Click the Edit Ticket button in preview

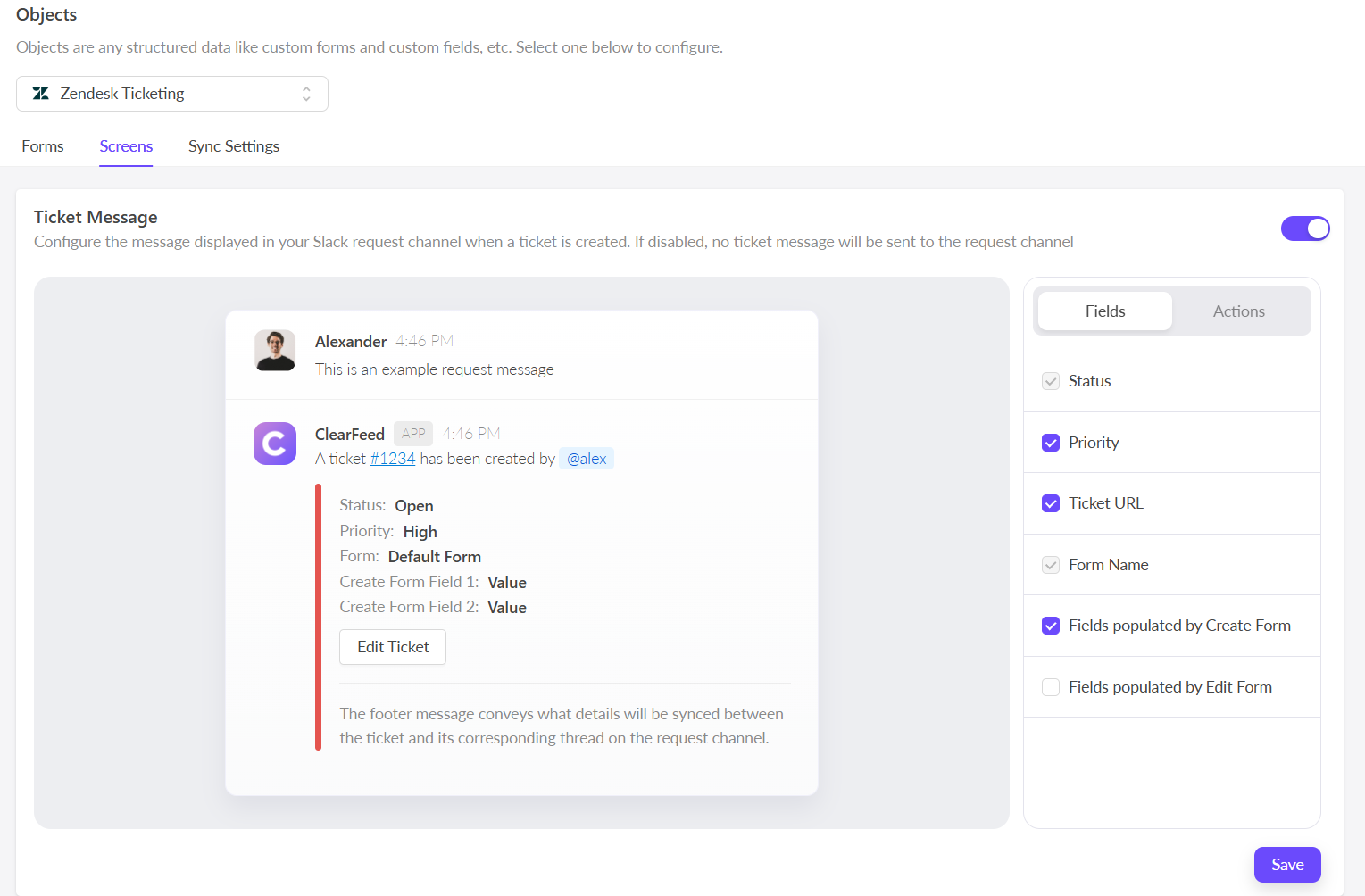pos(393,647)
